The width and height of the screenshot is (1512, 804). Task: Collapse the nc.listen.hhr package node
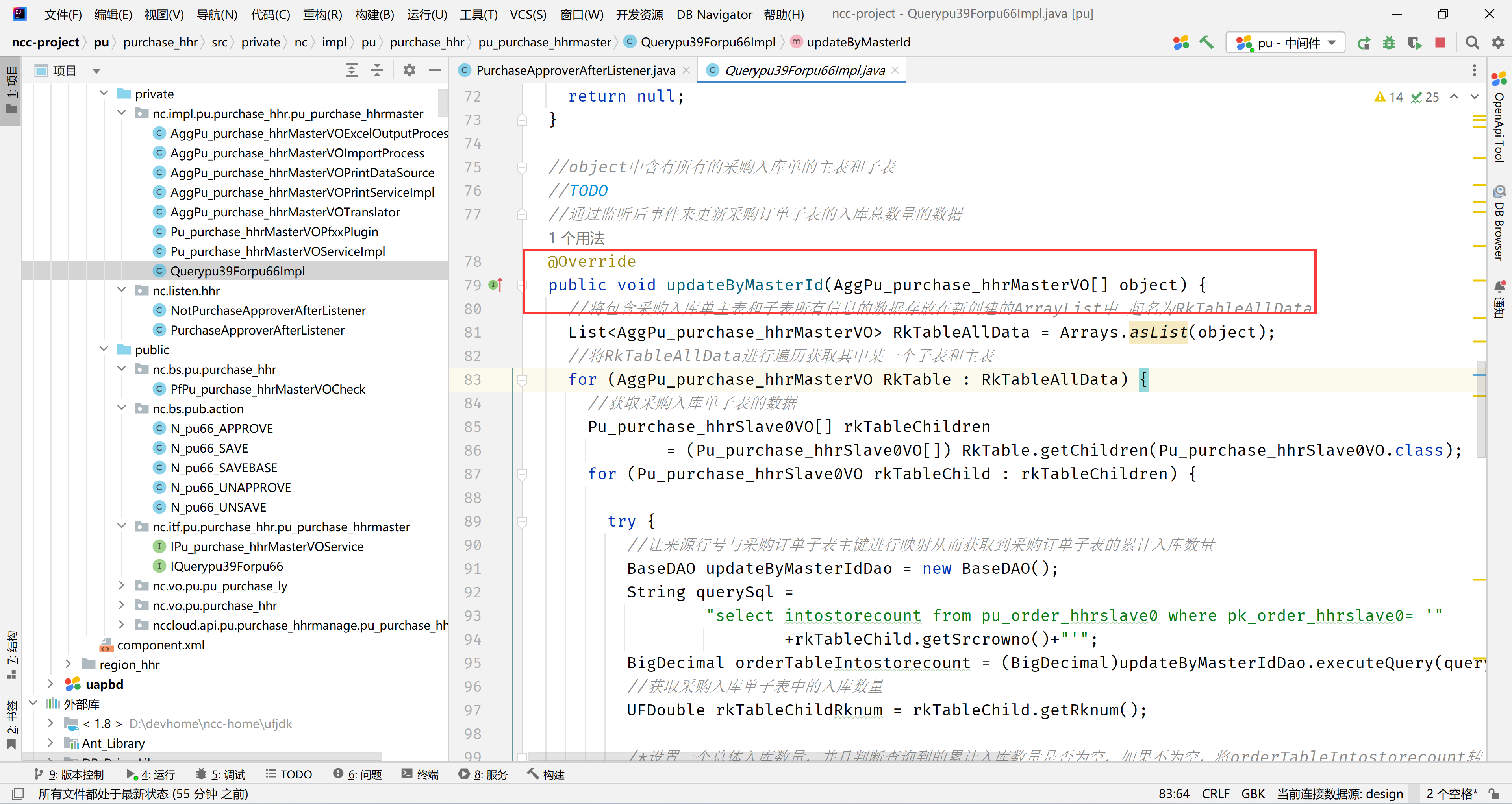(122, 290)
